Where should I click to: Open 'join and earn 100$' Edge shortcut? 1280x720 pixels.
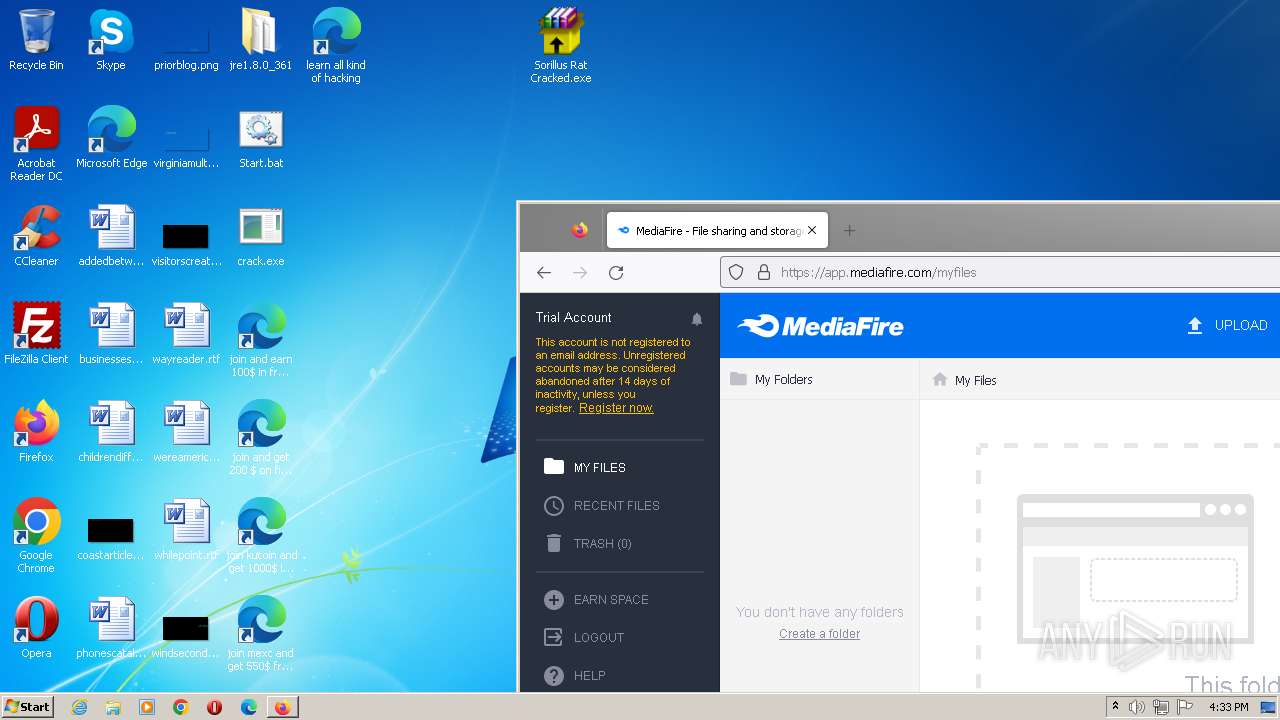coord(261,340)
